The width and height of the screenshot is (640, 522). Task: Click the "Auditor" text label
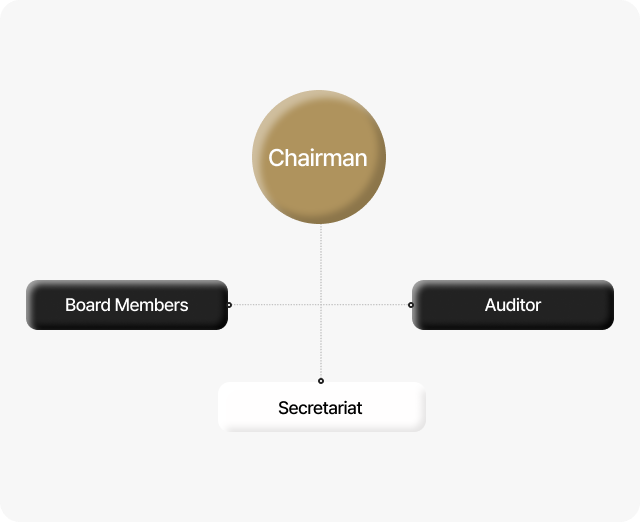pyautogui.click(x=513, y=305)
